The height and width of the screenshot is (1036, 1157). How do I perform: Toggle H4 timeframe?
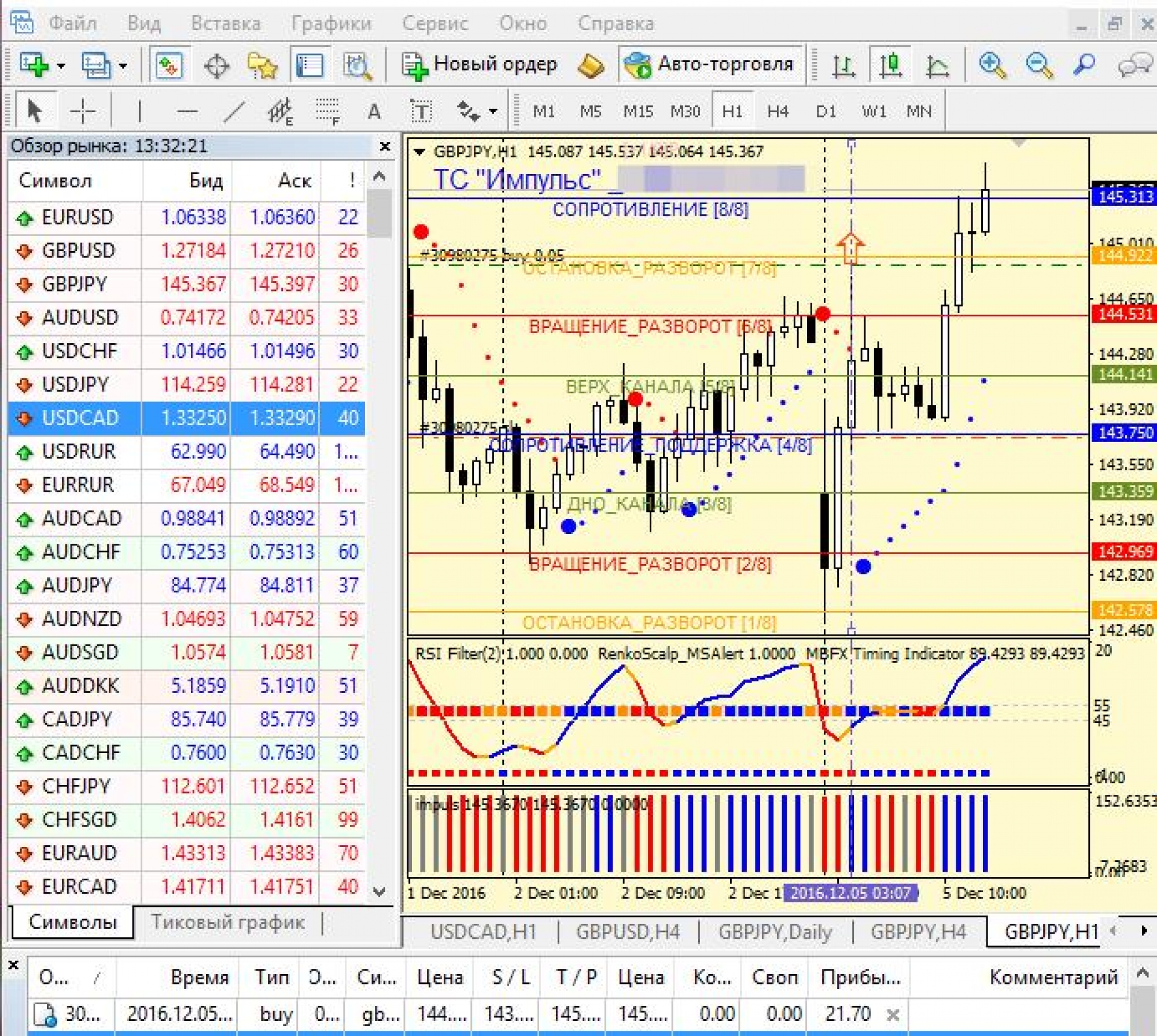point(778,110)
